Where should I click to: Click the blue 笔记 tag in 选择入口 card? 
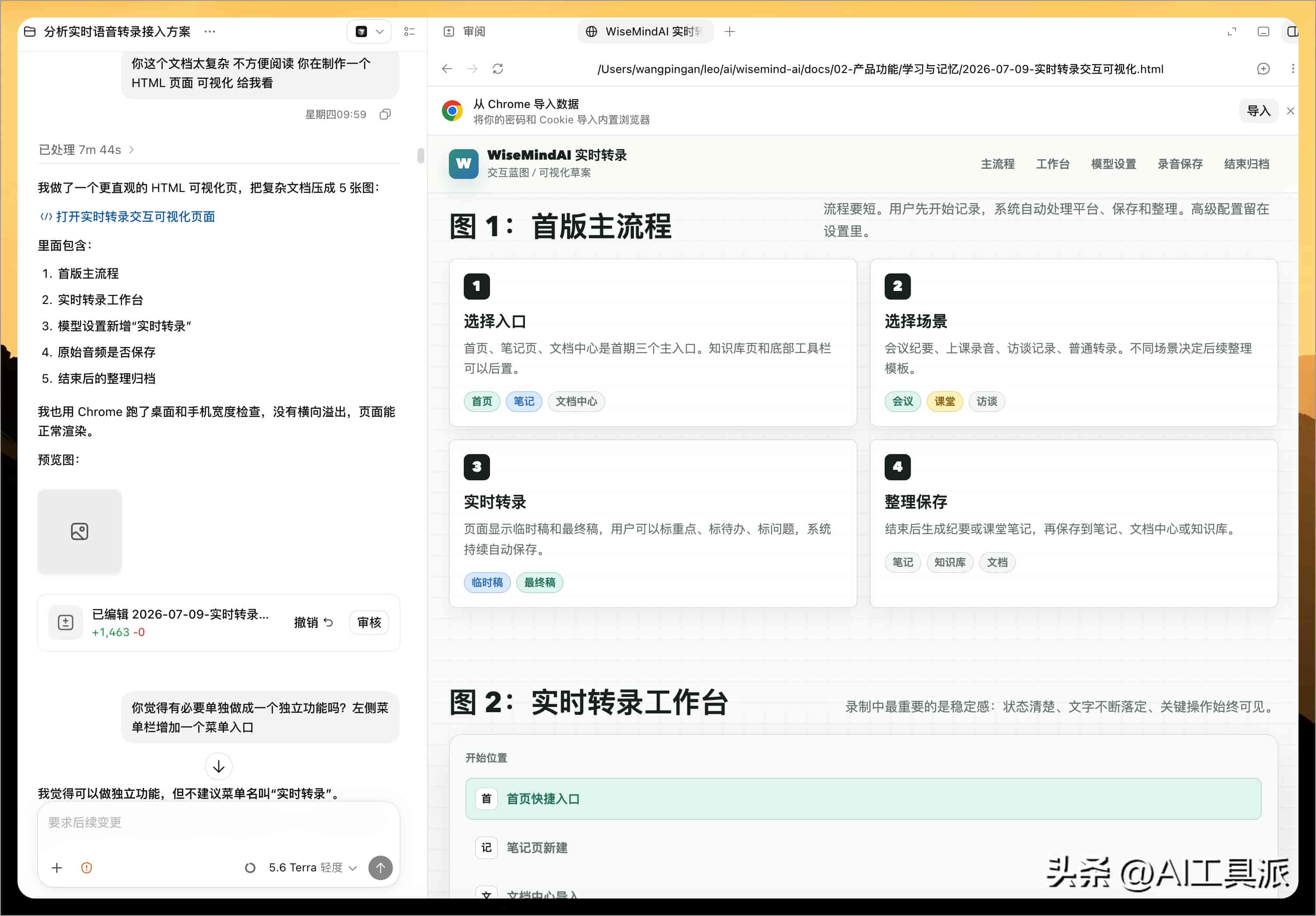tap(524, 401)
